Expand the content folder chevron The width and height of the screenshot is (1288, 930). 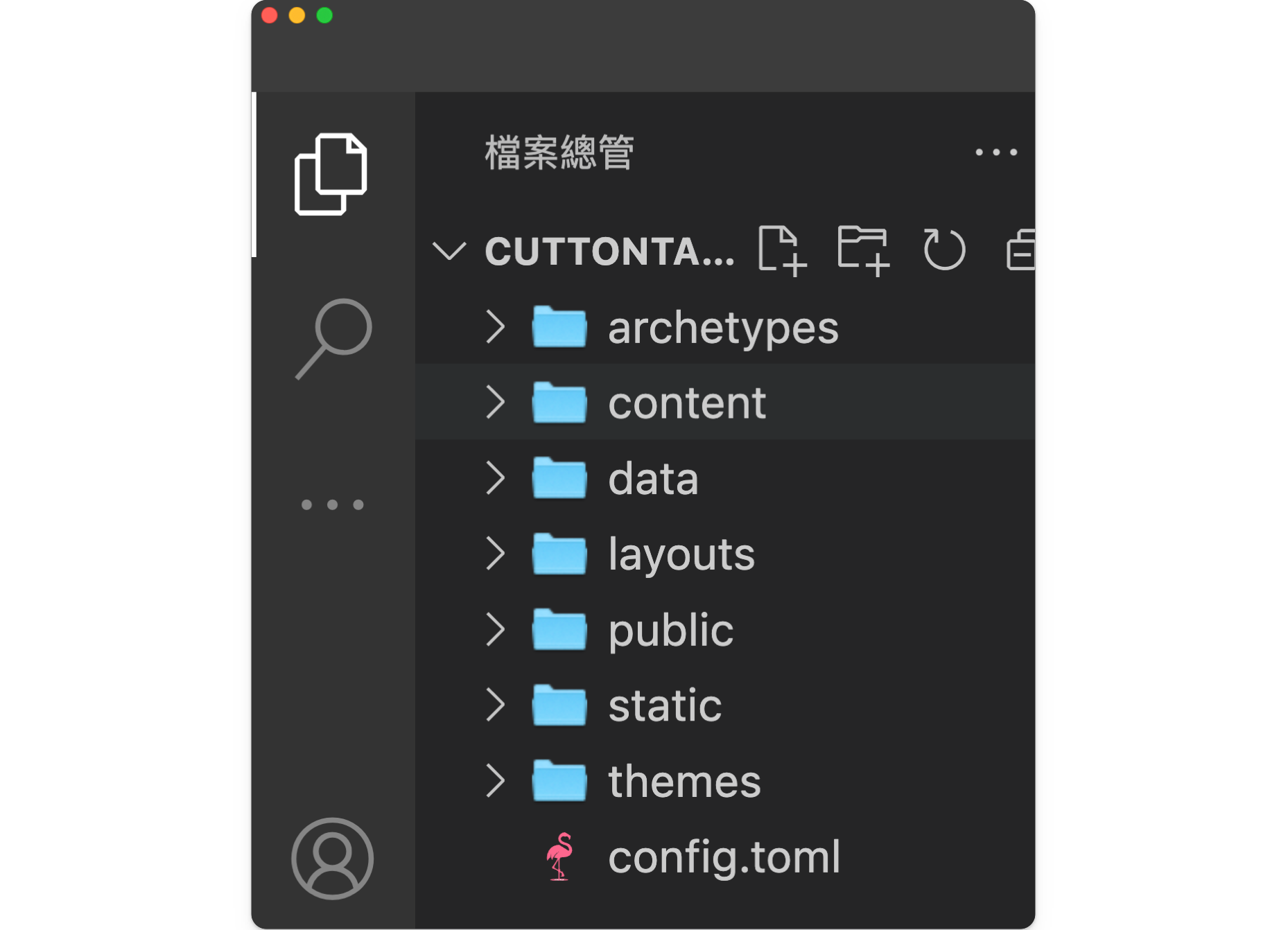(495, 403)
